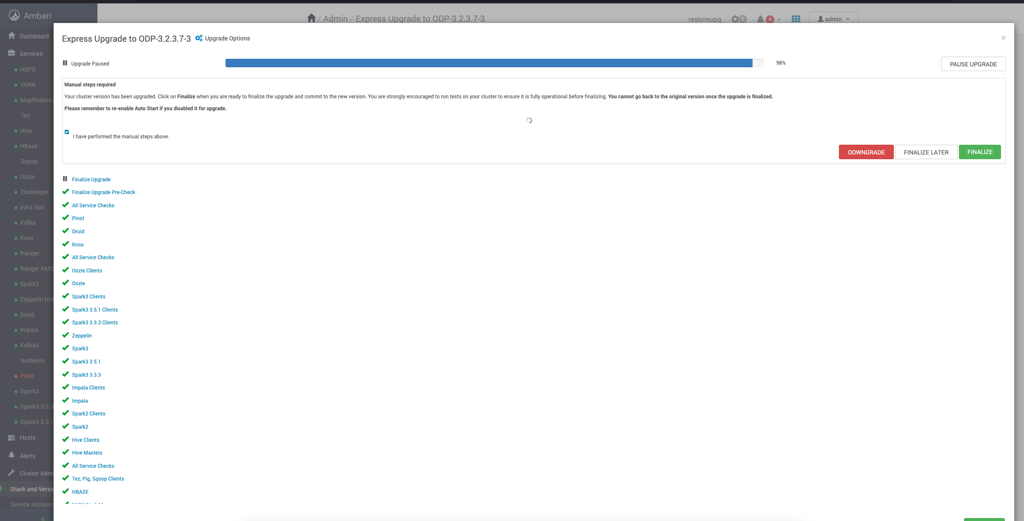Screen dimensions: 1024x521
Task: Click the Downgrade button
Action: (866, 152)
